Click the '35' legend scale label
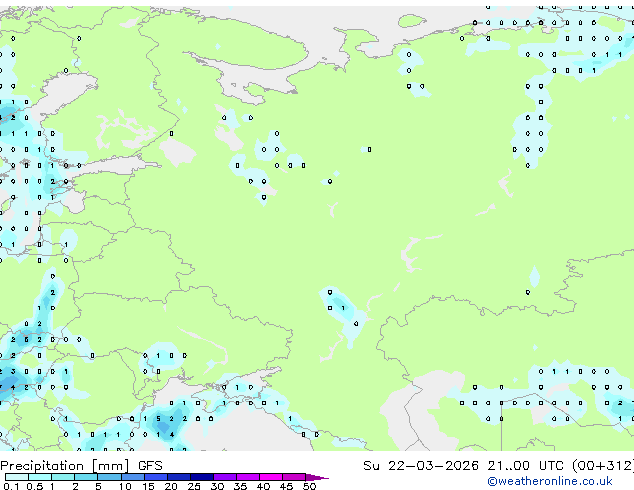Viewport: 634px width, 490px height. [240, 486]
